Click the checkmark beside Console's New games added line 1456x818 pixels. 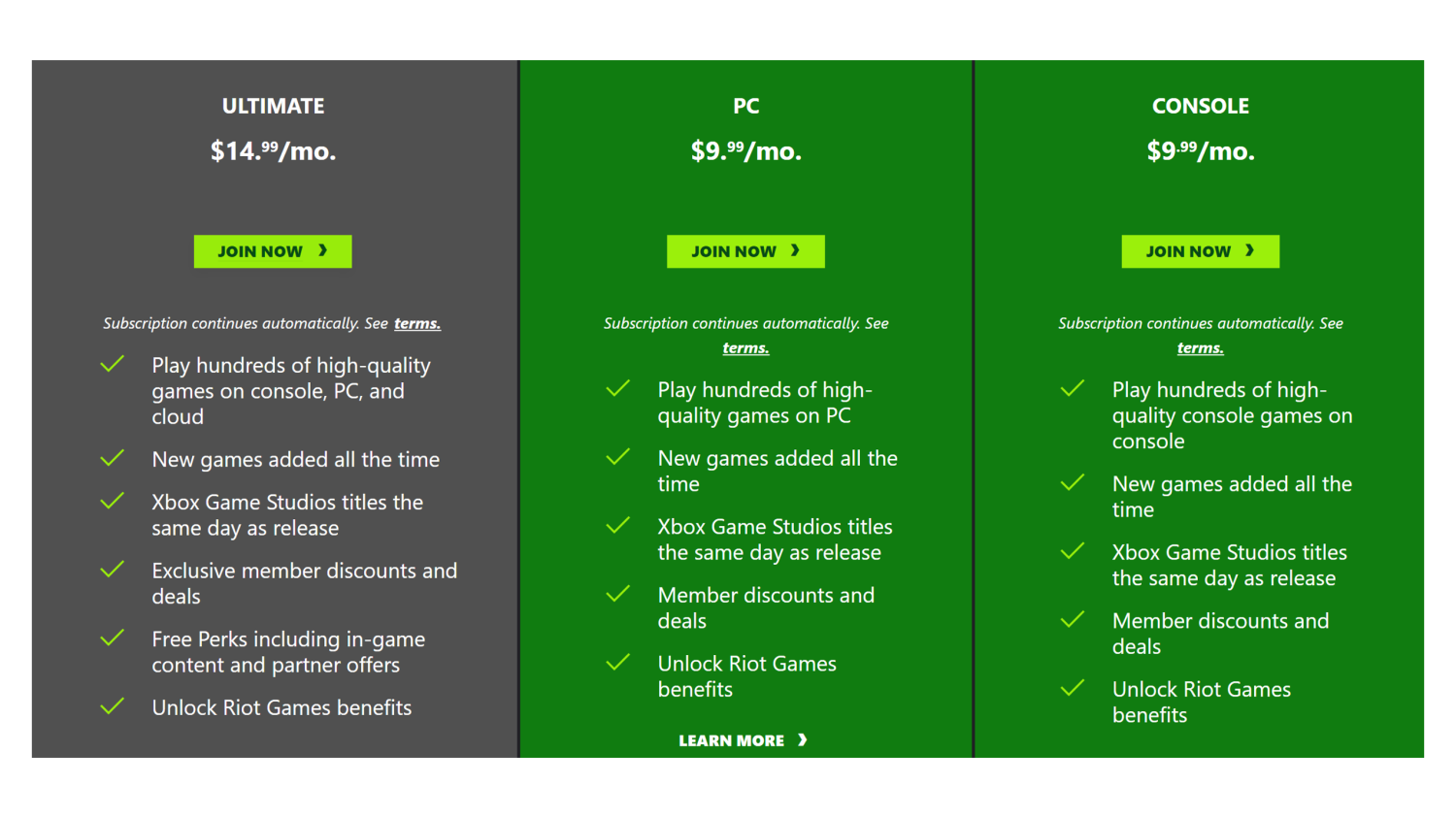coord(1073,483)
